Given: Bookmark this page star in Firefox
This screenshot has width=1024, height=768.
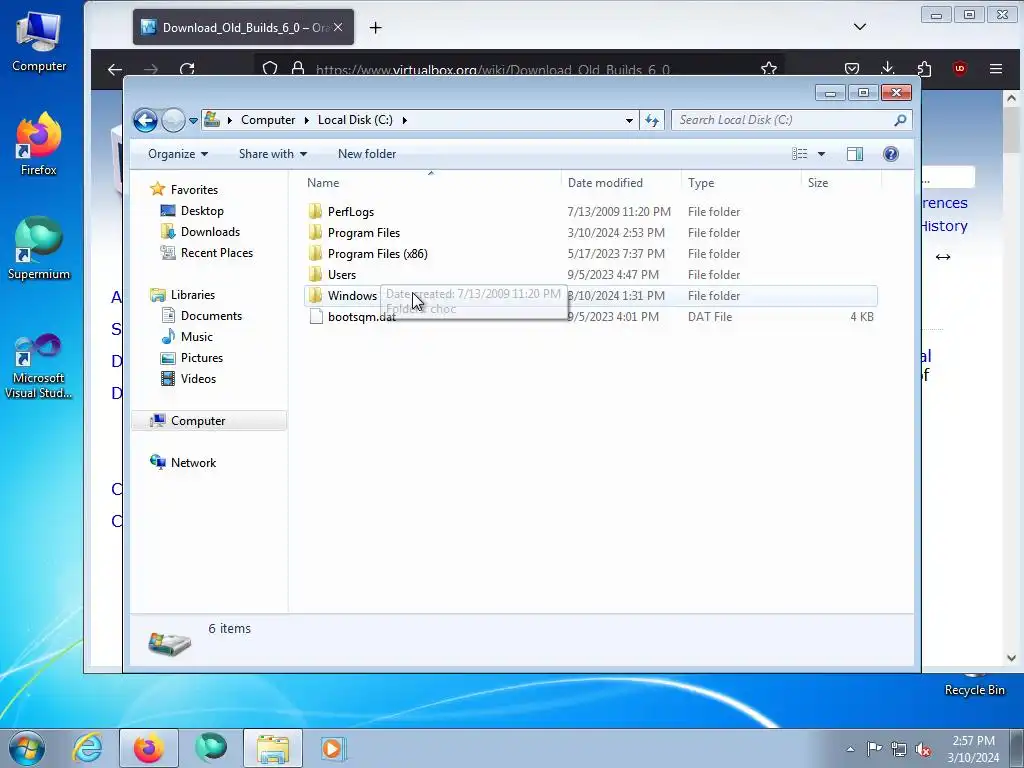Looking at the screenshot, I should pos(769,69).
